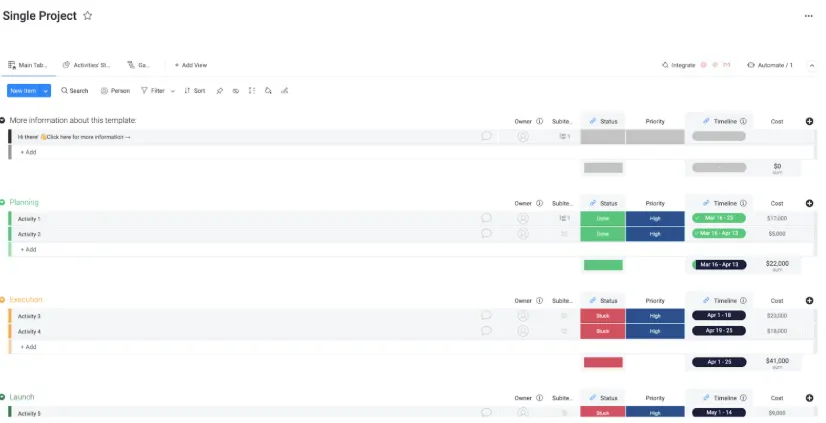Click the Execution status summary bar
Image resolution: width=826 pixels, height=423 pixels.
pyautogui.click(x=603, y=362)
